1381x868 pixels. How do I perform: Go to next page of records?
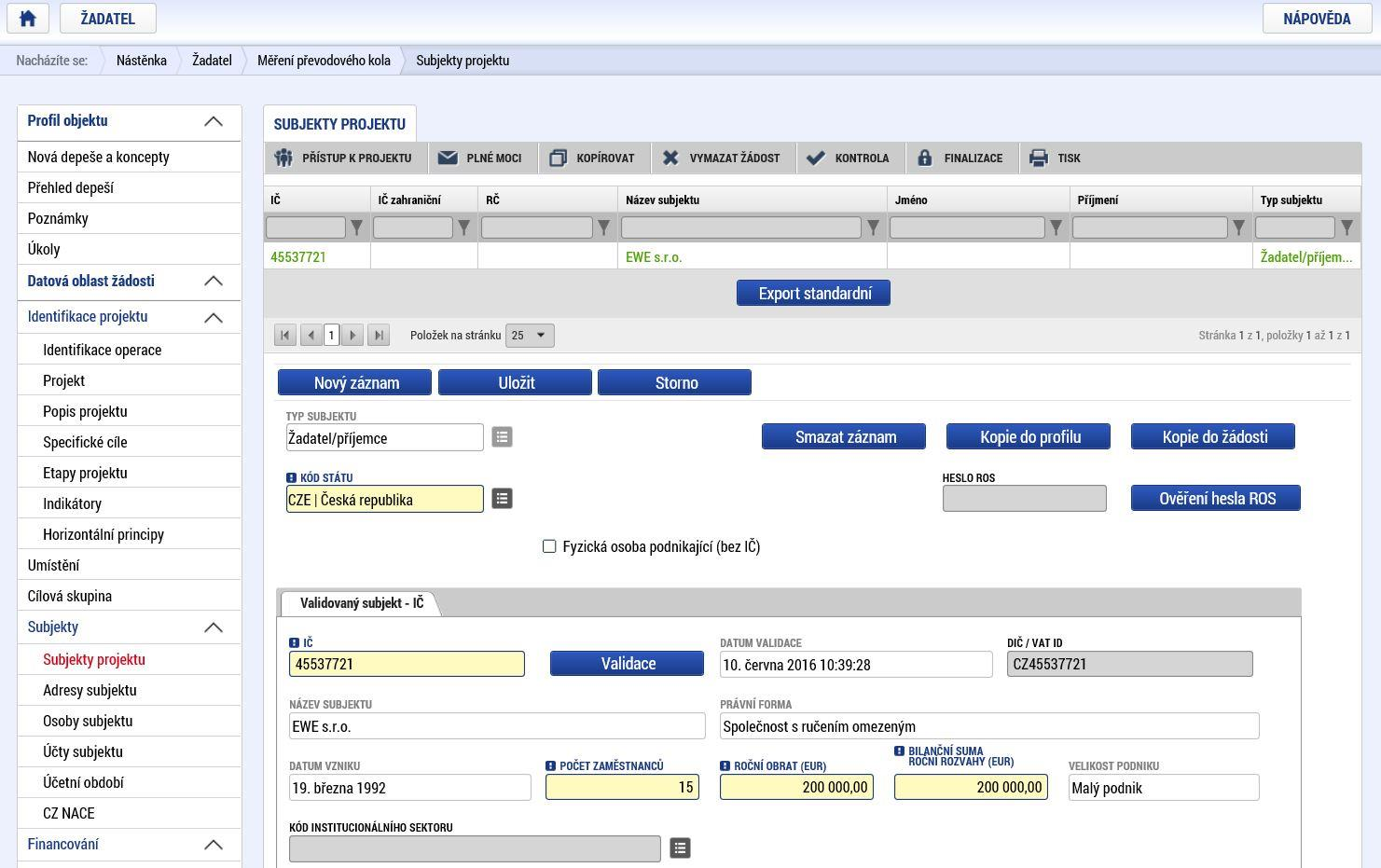click(x=352, y=335)
